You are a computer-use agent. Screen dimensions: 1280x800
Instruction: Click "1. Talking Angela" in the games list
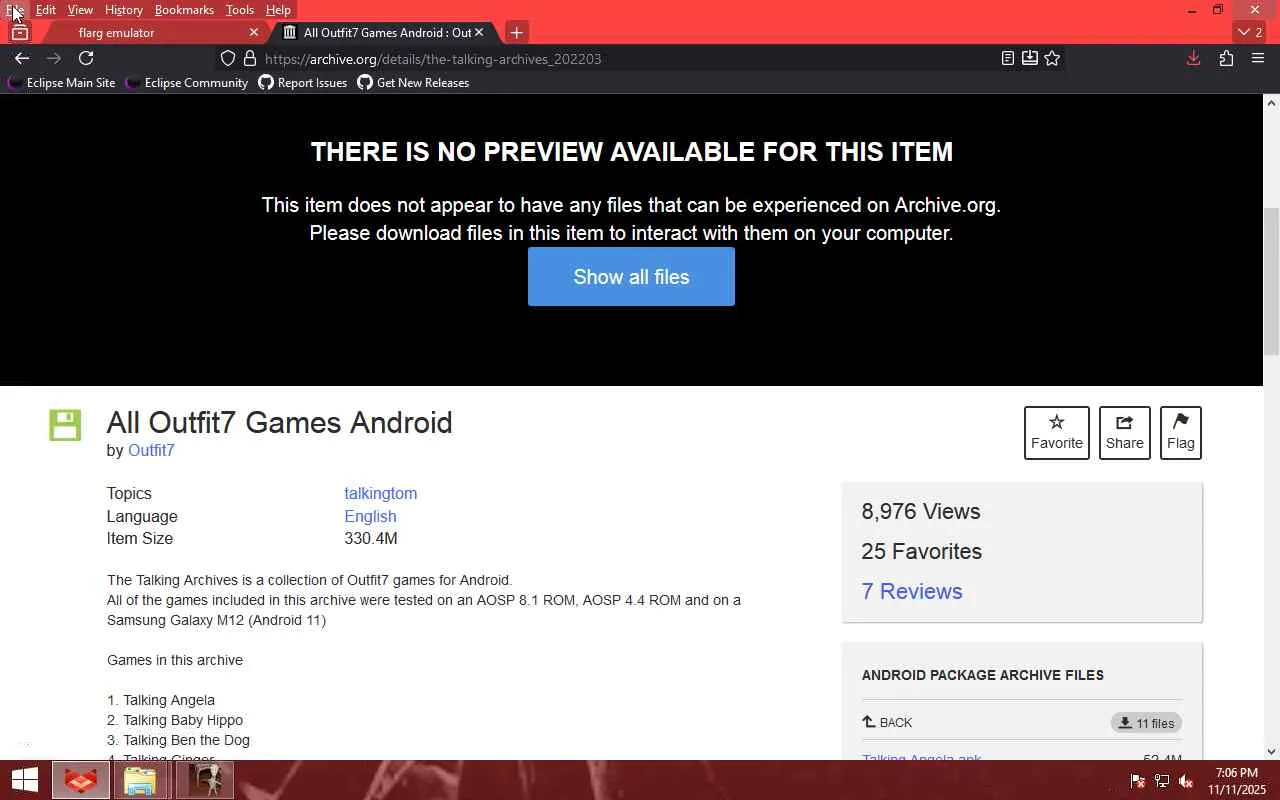pyautogui.click(x=161, y=700)
